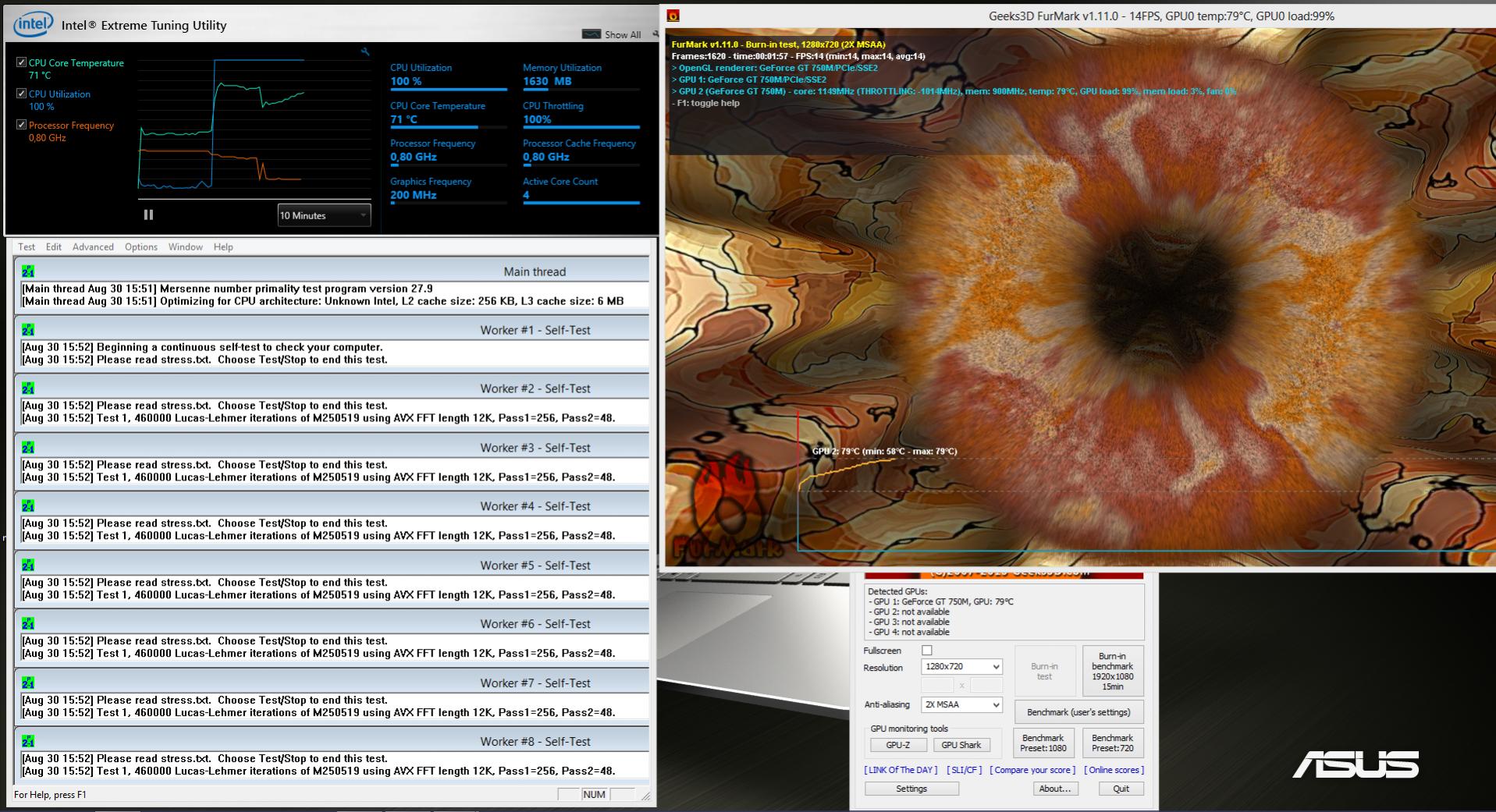Viewport: 1496px width, 812px height.
Task: Click the Worker #8 - Self-Test title
Action: tap(535, 742)
